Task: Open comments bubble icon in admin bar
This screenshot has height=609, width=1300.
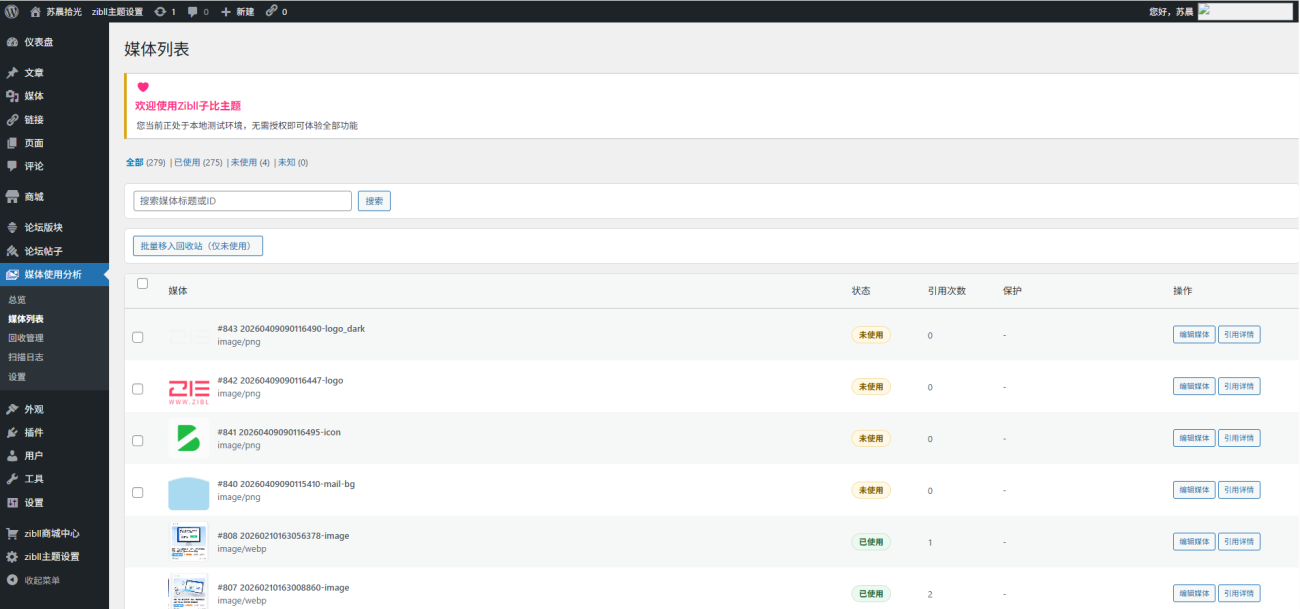Action: [x=193, y=11]
